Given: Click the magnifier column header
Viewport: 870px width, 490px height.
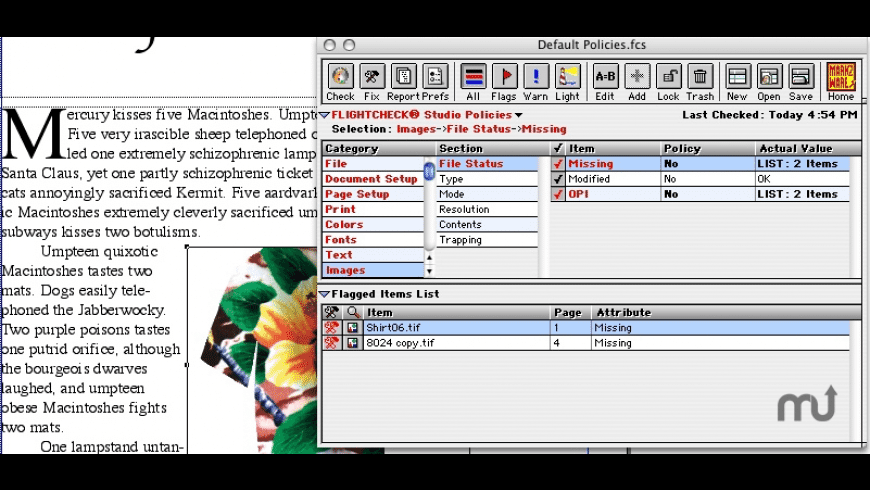Looking at the screenshot, I should [x=353, y=312].
